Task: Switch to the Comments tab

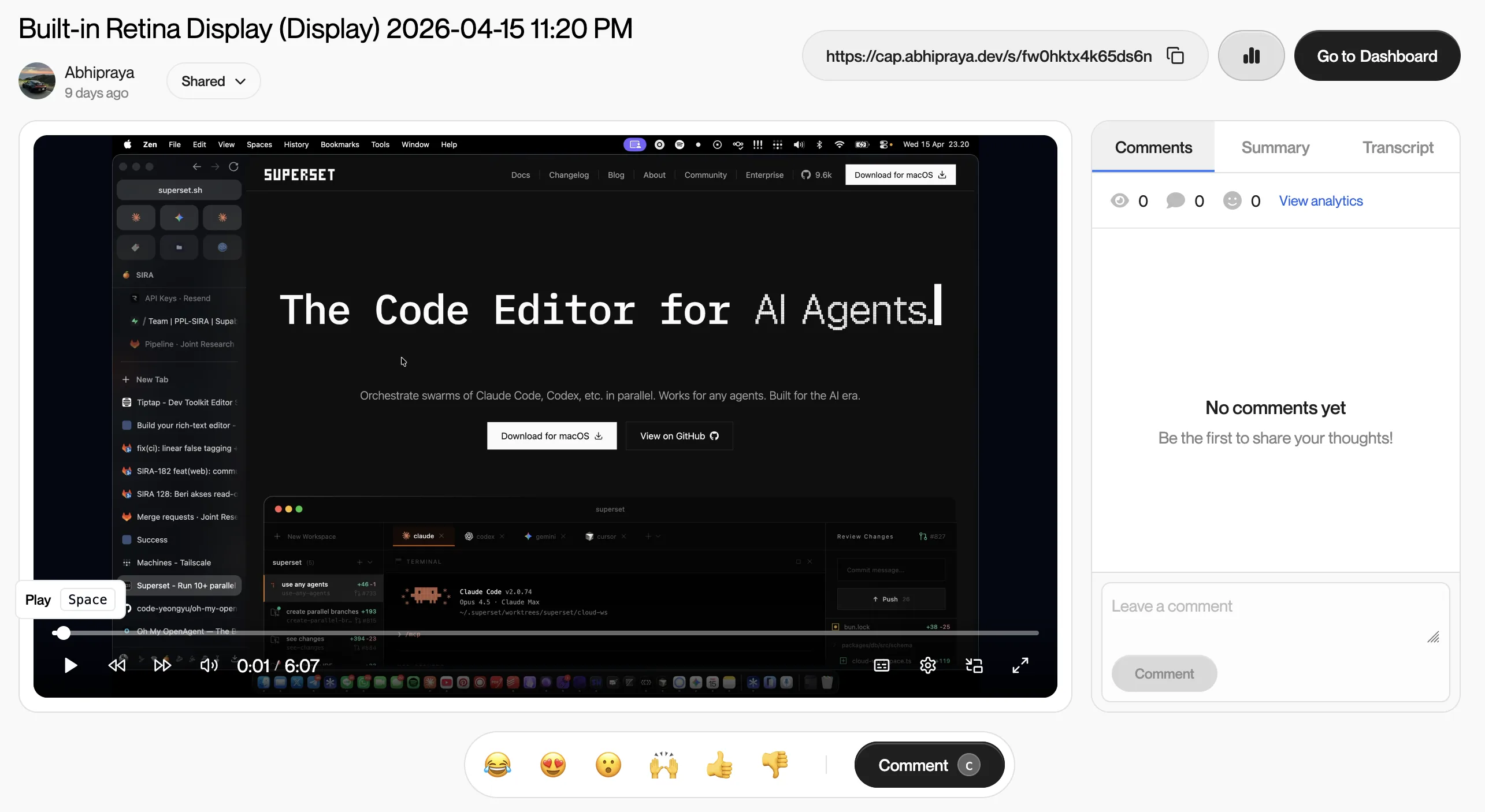Action: click(x=1153, y=148)
